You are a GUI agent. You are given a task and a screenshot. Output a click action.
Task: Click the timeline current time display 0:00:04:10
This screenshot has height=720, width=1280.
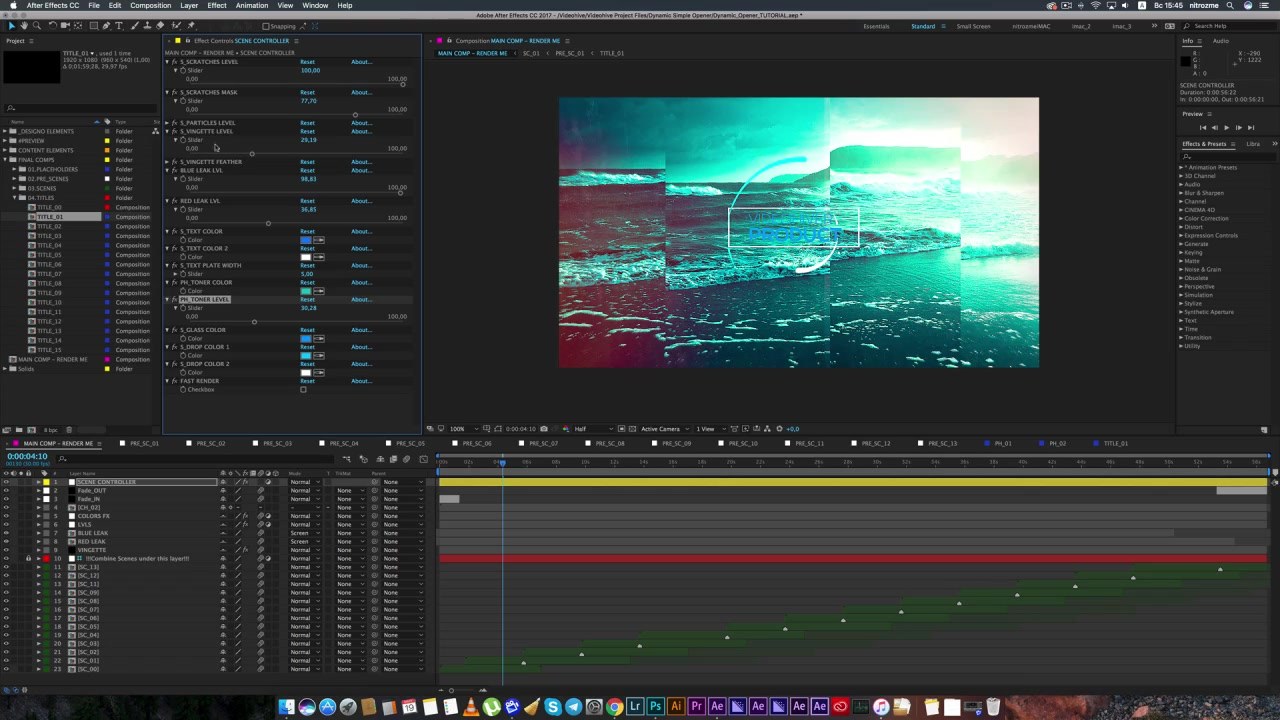coord(27,456)
